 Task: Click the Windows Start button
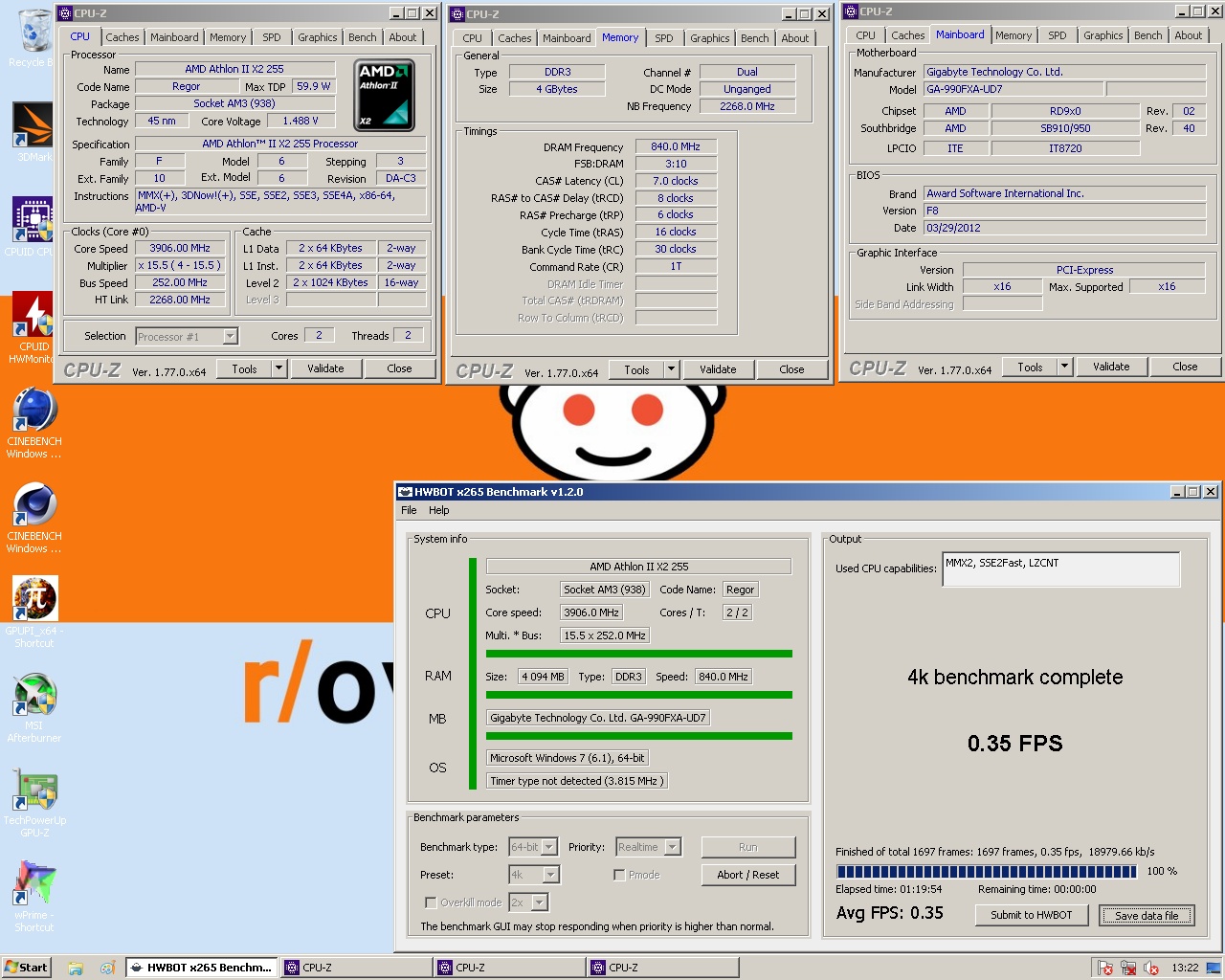tap(26, 968)
